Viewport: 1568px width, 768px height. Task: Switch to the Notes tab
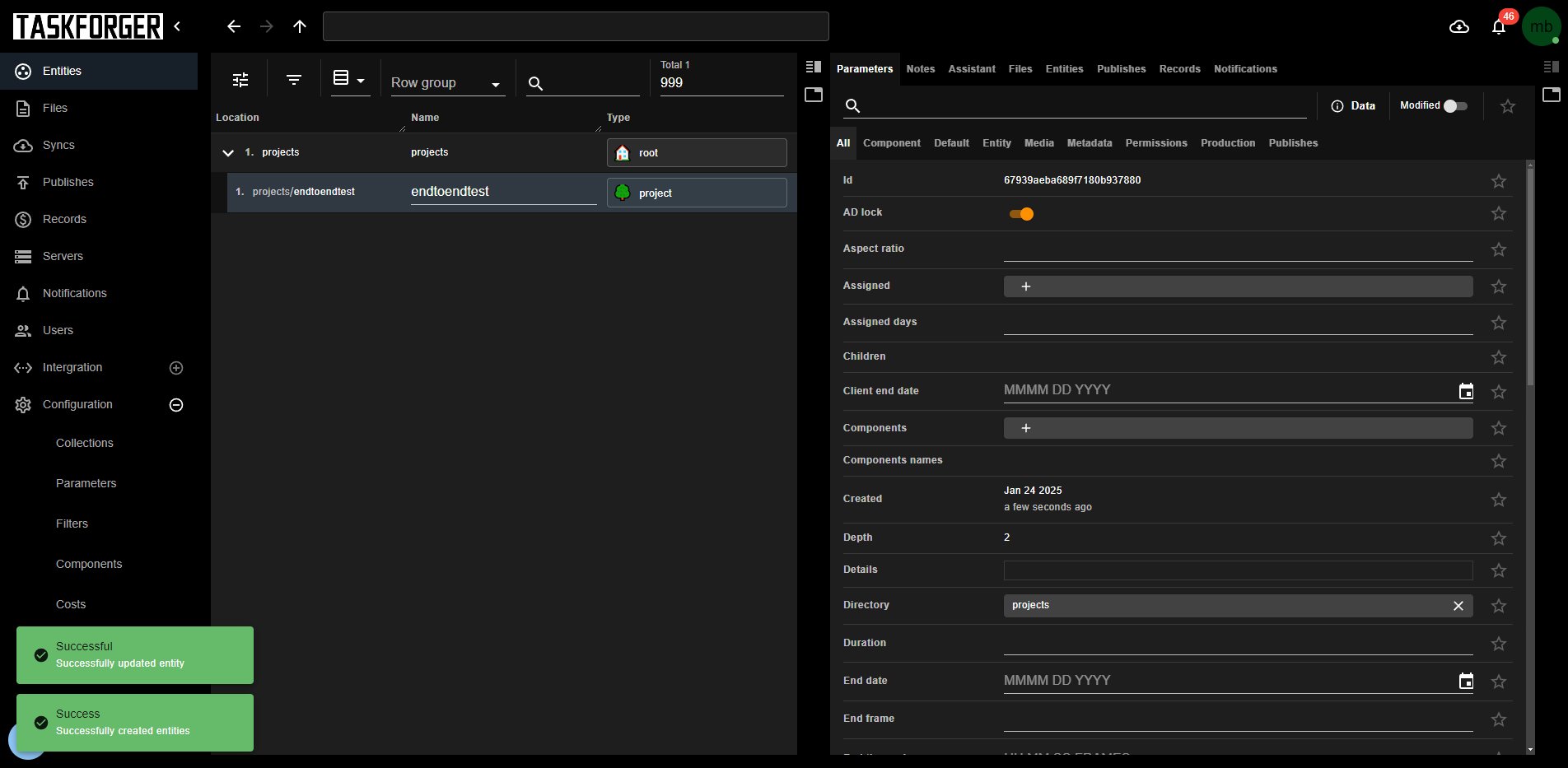point(921,69)
